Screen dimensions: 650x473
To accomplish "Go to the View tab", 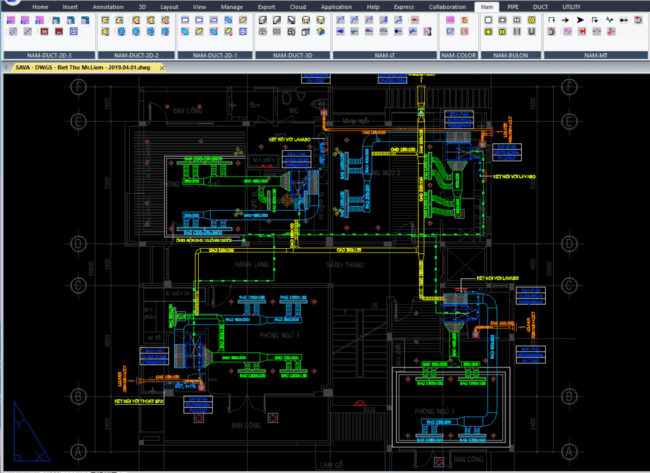I will point(199,7).
